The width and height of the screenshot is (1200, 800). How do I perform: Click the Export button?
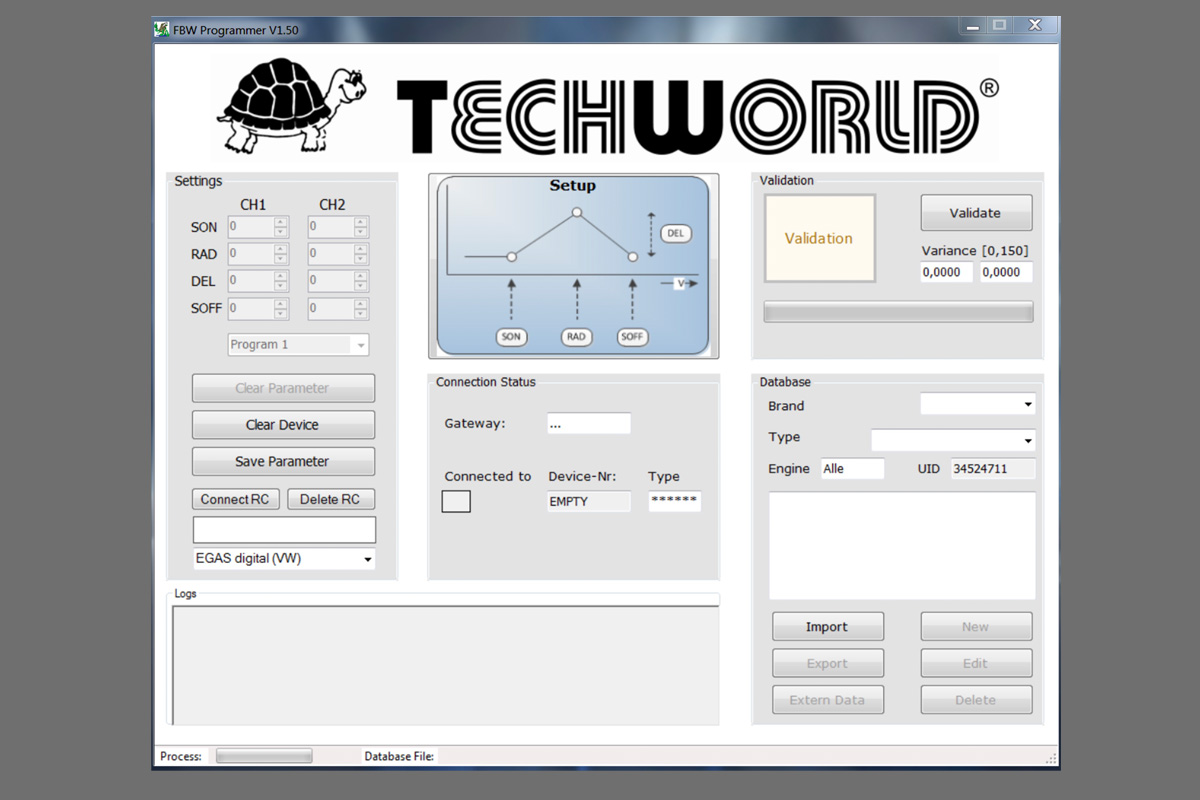click(828, 663)
